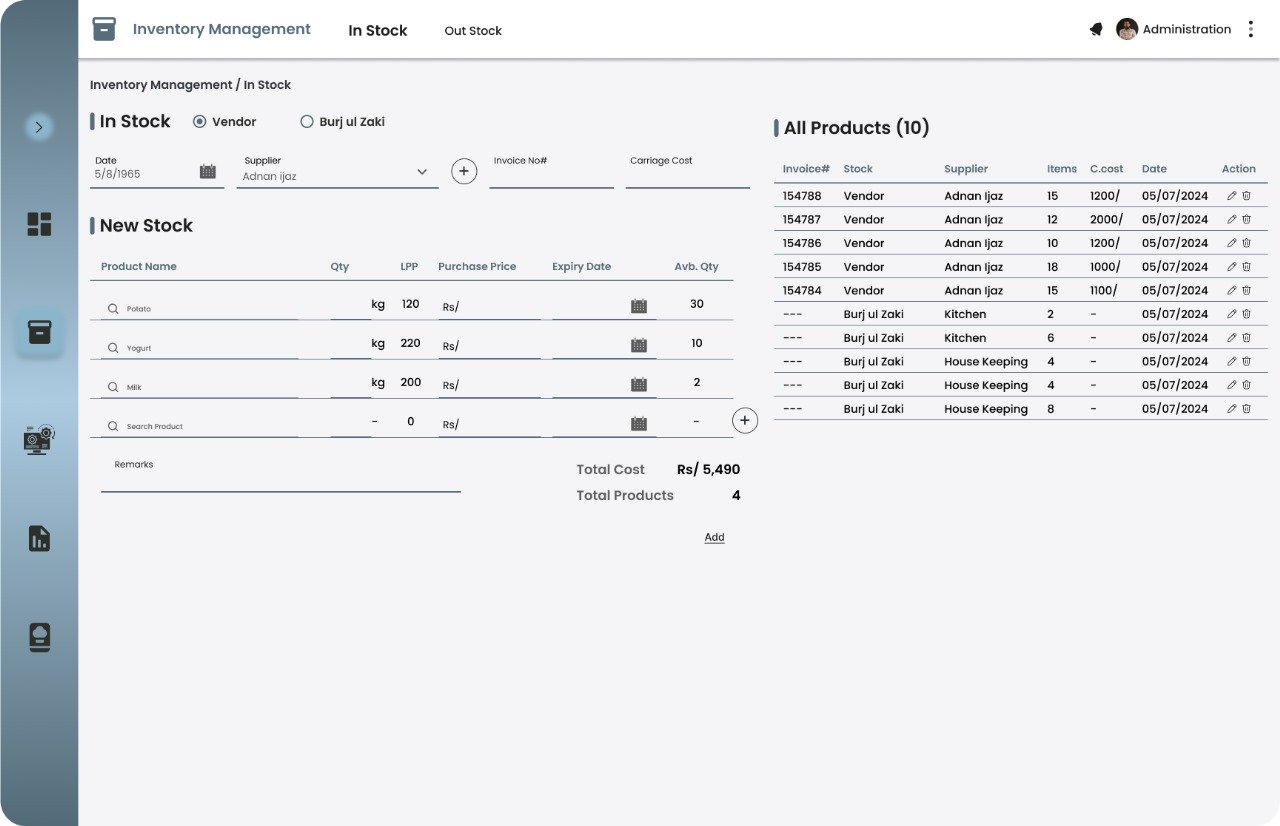Open the reports chart icon in sidebar
Screen dimensions: 1280x826
[39, 539]
